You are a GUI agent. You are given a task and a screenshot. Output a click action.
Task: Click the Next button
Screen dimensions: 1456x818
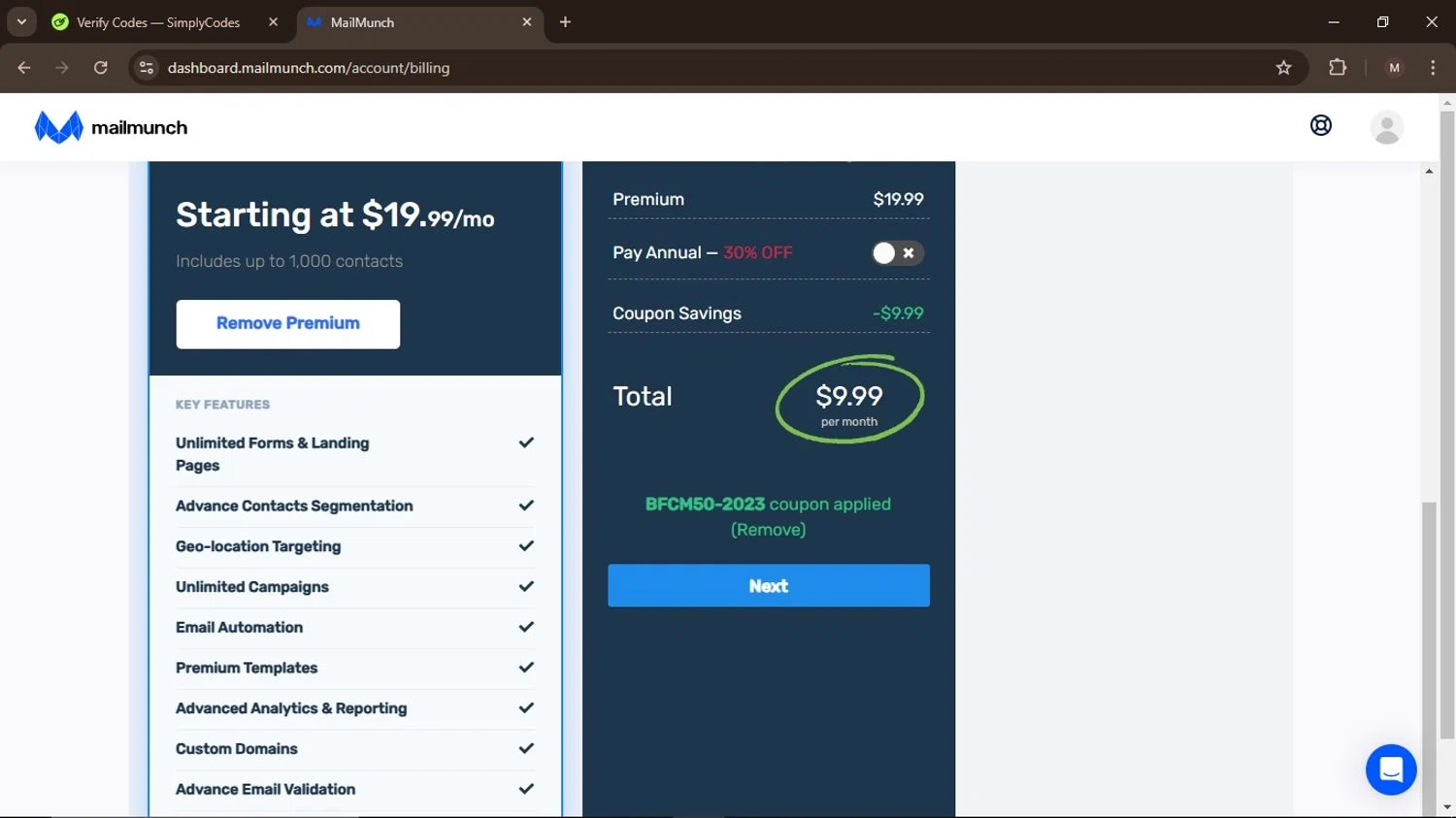pos(769,586)
